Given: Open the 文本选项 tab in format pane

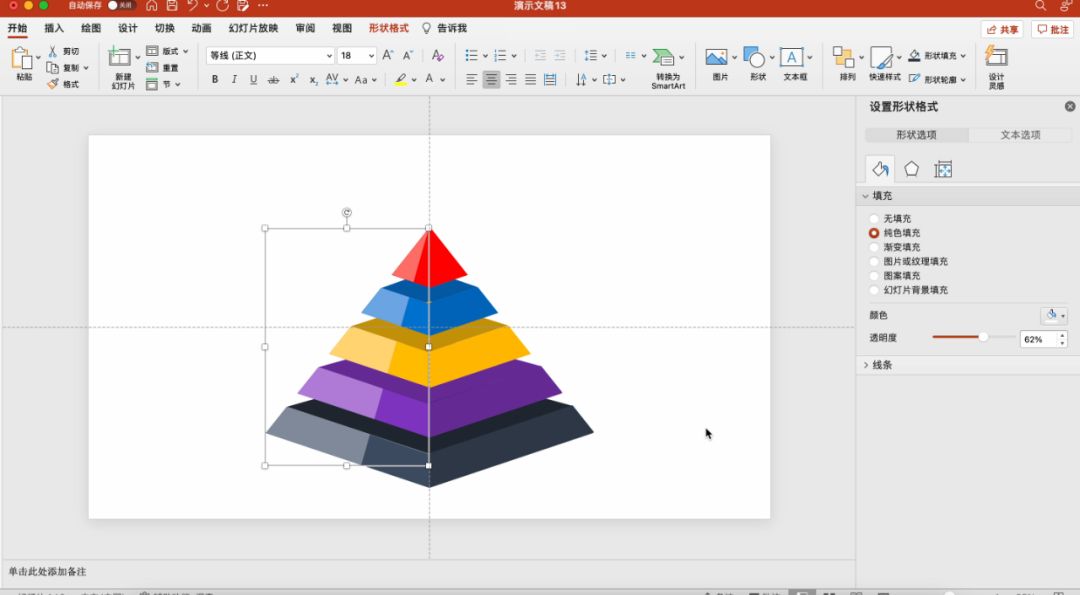Looking at the screenshot, I should [1020, 135].
